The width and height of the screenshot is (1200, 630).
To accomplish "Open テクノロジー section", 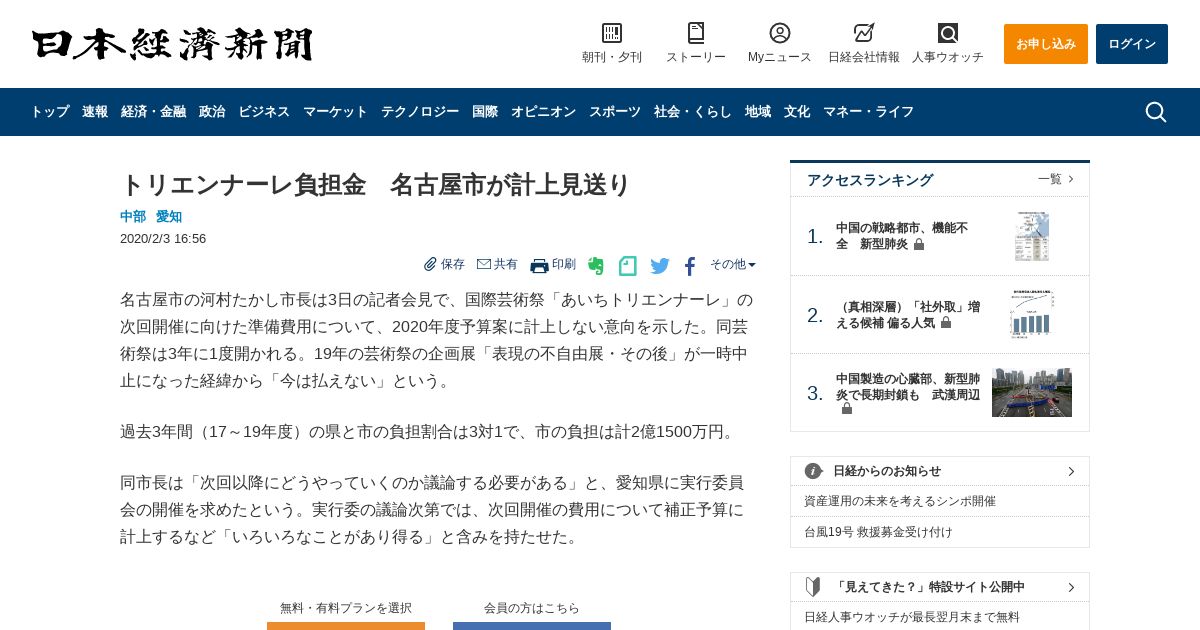I will pos(420,112).
